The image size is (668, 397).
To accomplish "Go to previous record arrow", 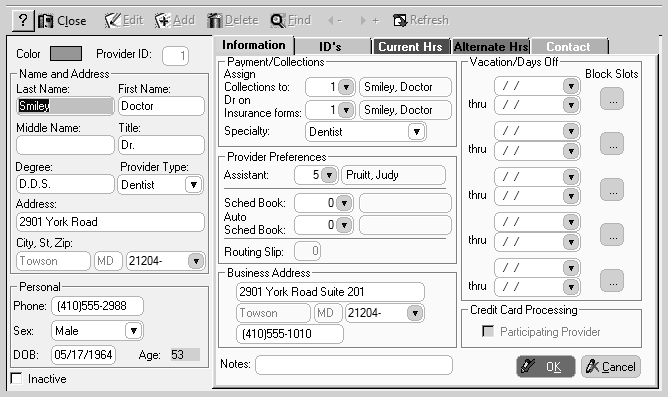I will coord(334,20).
